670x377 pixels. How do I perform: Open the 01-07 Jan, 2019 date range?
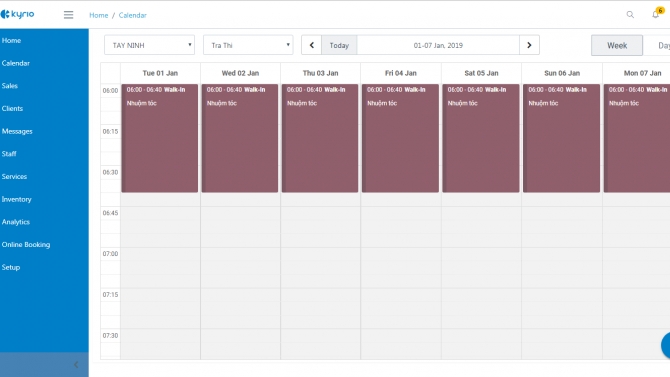(x=438, y=45)
